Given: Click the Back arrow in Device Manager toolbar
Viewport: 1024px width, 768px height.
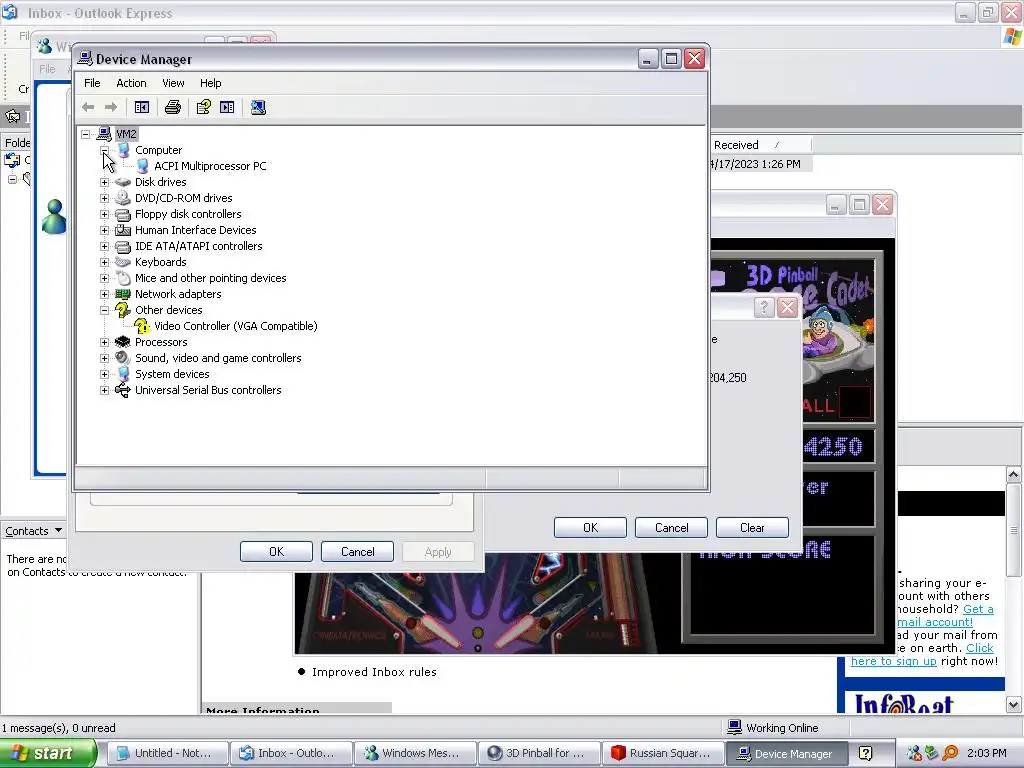Looking at the screenshot, I should tap(88, 107).
